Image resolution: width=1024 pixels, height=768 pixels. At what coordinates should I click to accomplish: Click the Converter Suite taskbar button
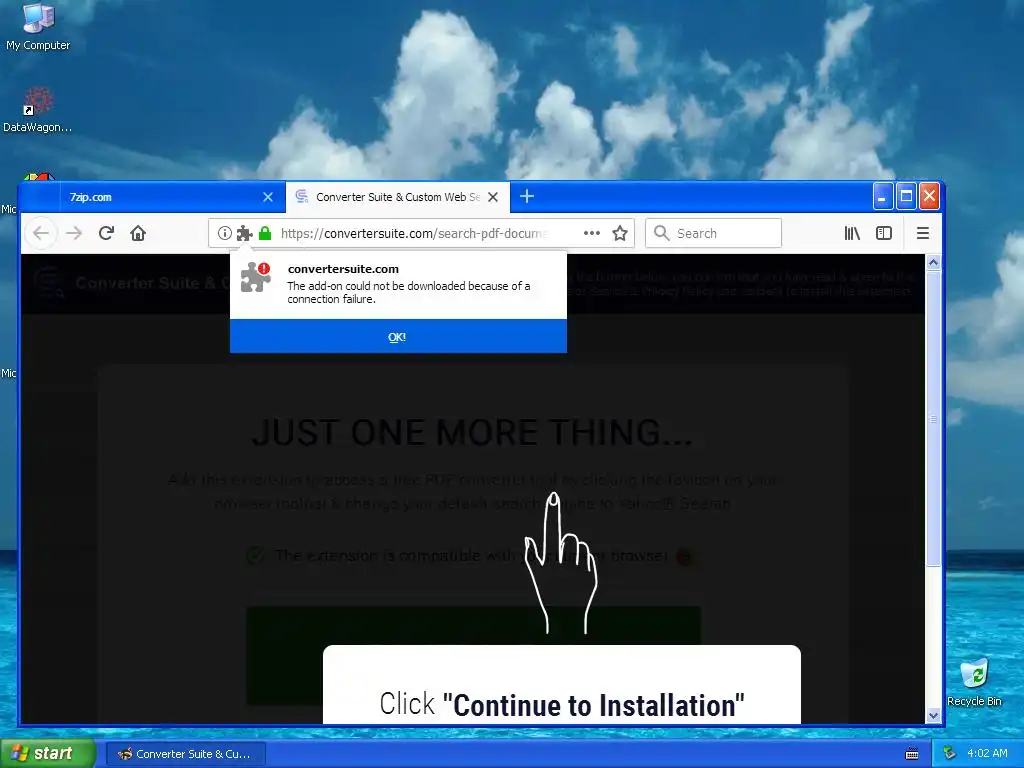click(x=185, y=754)
